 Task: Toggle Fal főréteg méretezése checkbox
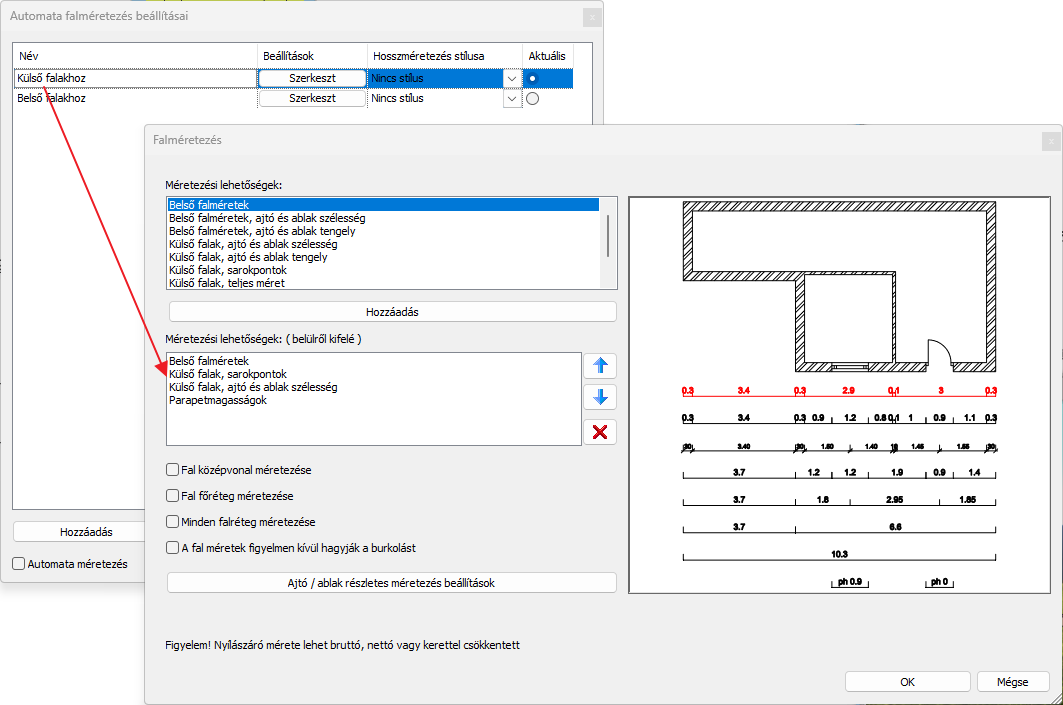[x=172, y=495]
